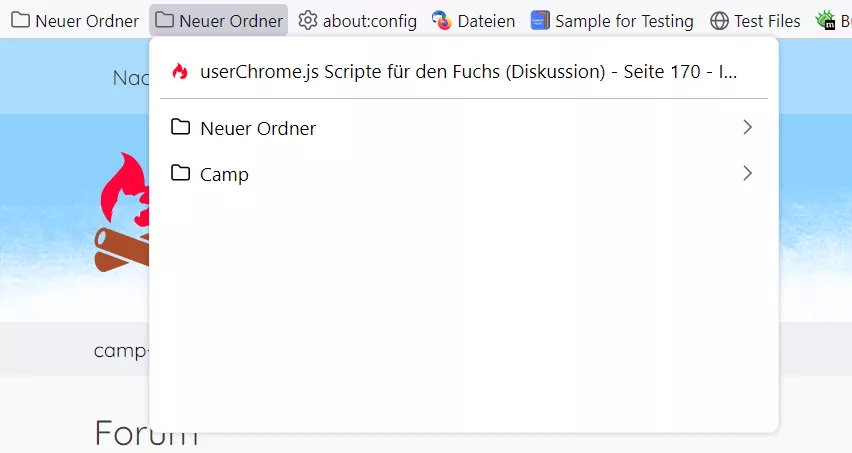Select the Neuer Ordner subfolder in the menu
The height and width of the screenshot is (453, 852).
point(463,128)
